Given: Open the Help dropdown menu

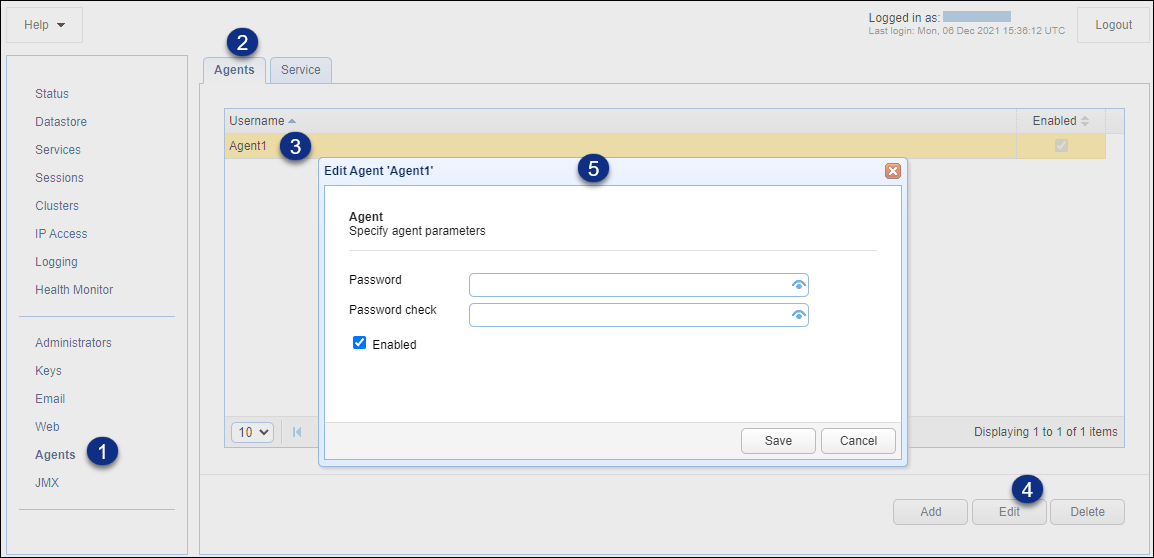Looking at the screenshot, I should point(44,25).
